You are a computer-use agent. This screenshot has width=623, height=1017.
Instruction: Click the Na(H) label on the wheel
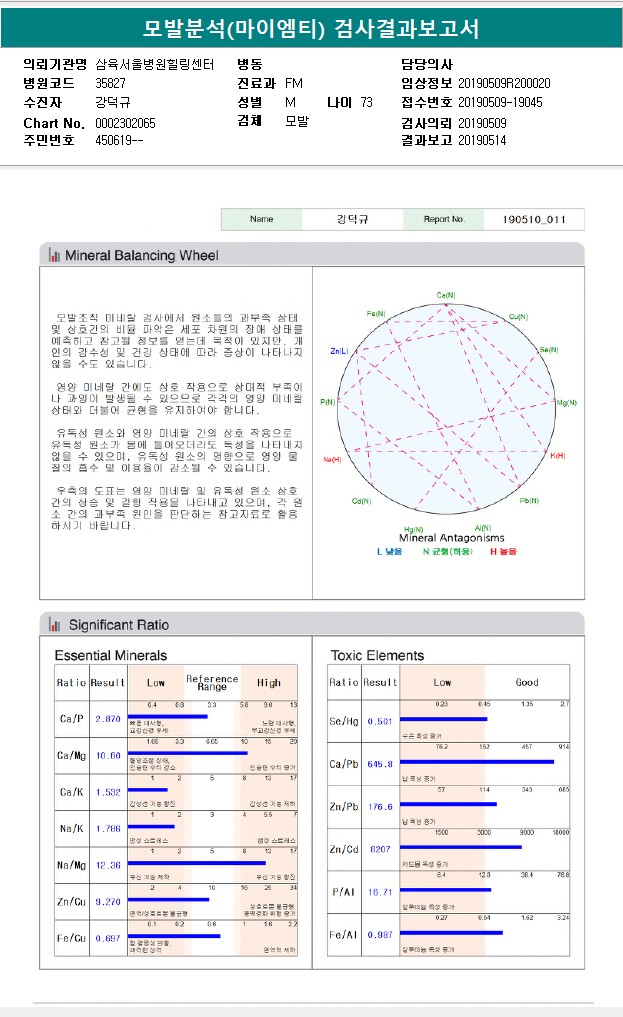click(332, 459)
